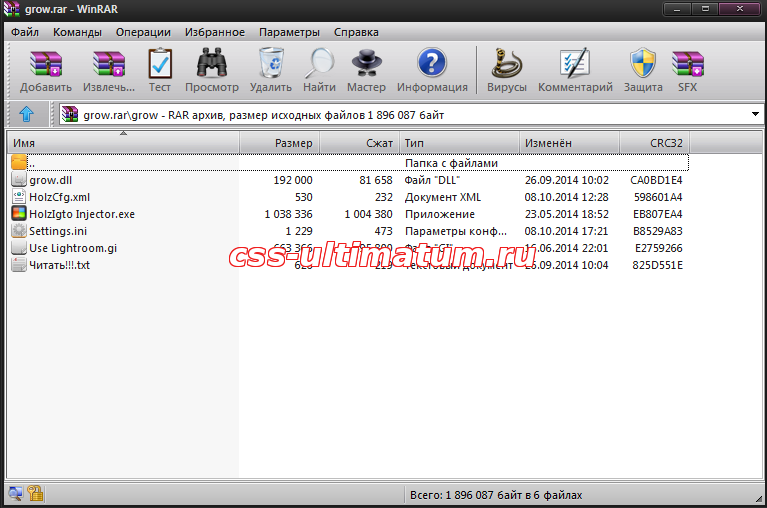Screen dimensions: 767x508
Task: Click CRC value 825D551E
Action: click(657, 265)
